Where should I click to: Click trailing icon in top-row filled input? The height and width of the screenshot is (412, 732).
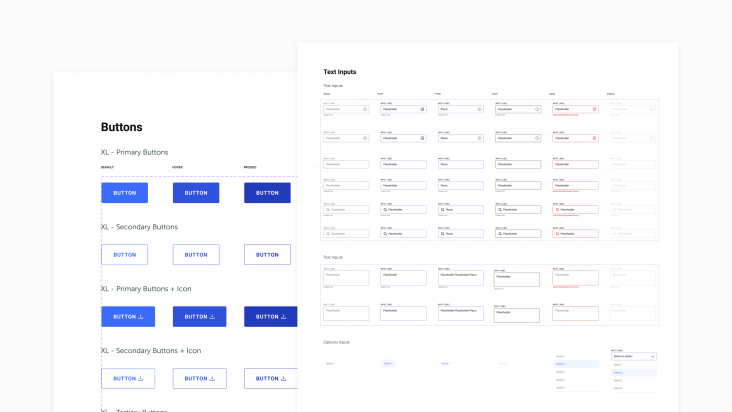pos(537,109)
